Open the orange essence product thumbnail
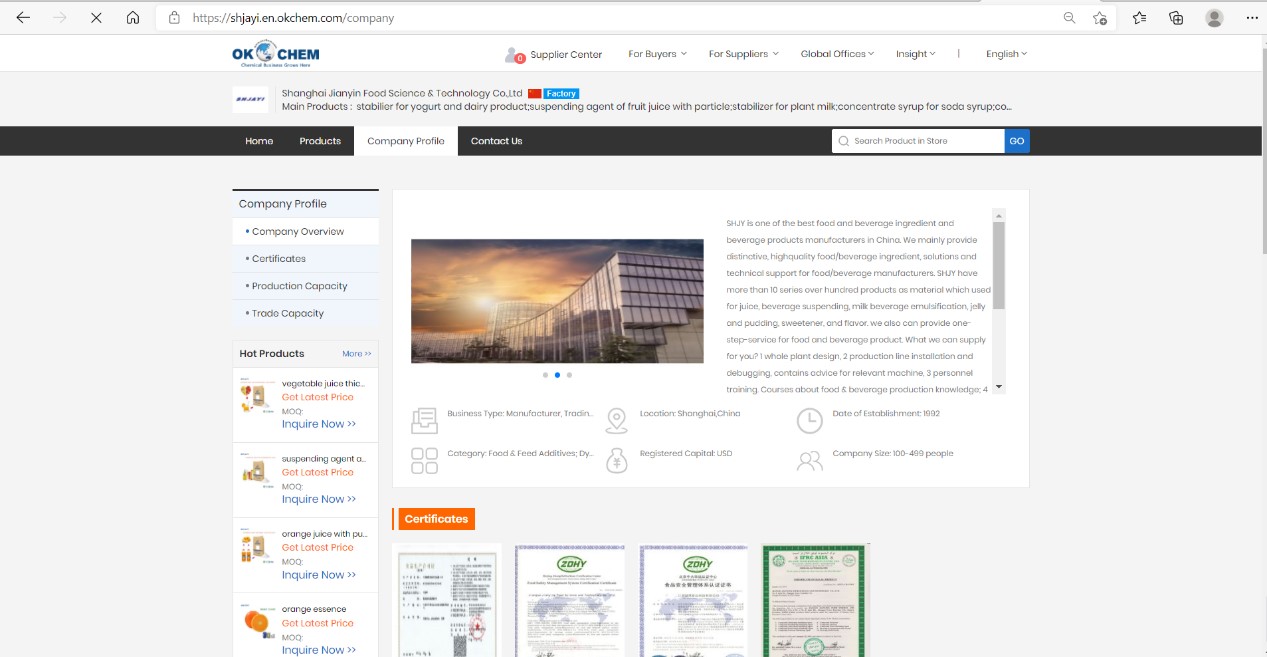Viewport: 1267px width, 657px height. coord(256,622)
